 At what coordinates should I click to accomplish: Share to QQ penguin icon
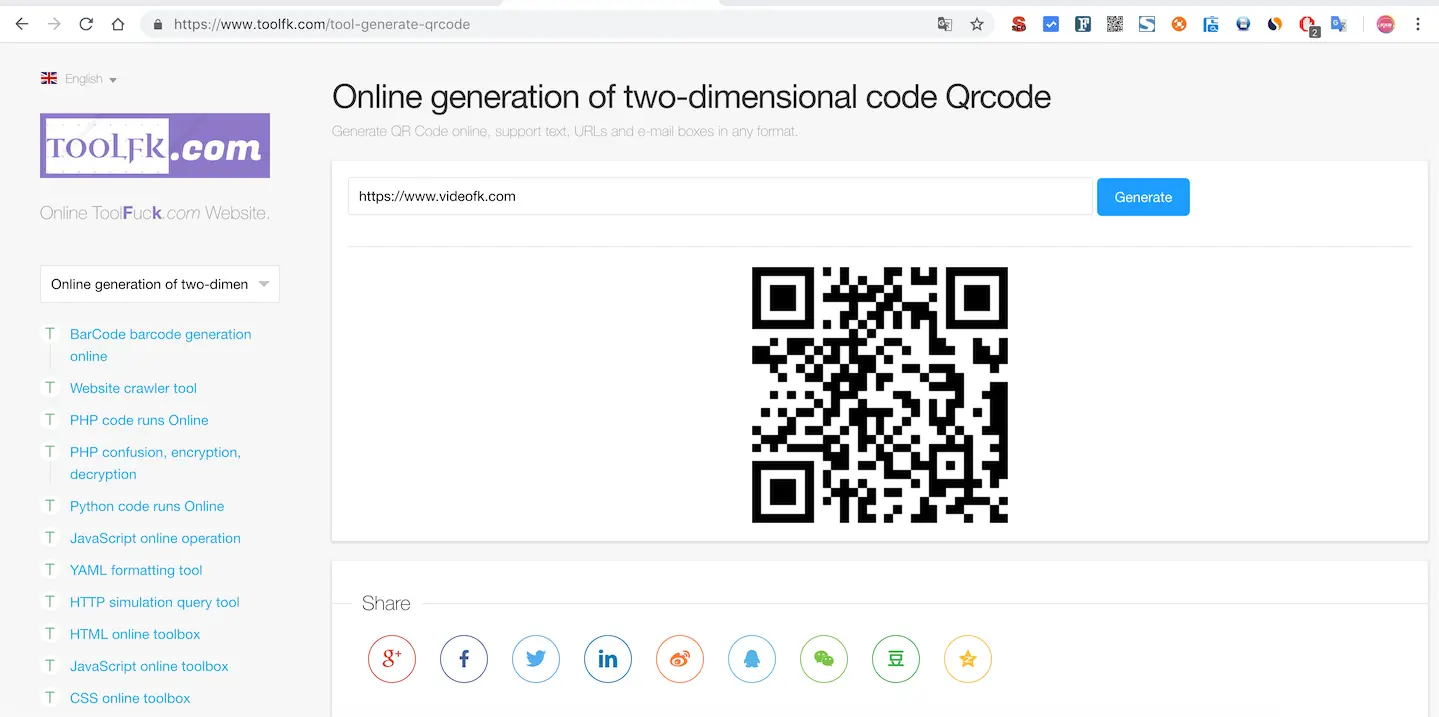[x=751, y=658]
